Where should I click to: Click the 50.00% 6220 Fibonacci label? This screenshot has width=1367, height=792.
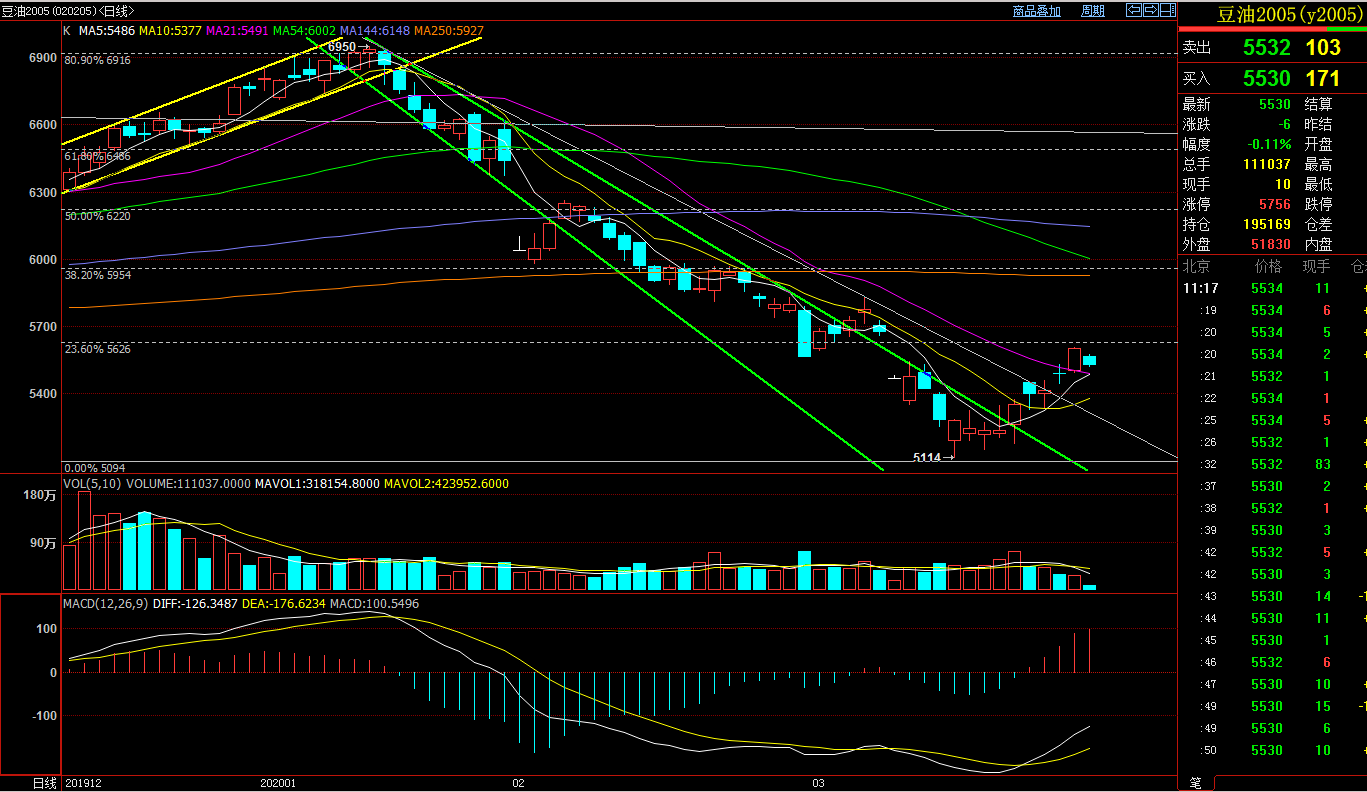[97, 216]
